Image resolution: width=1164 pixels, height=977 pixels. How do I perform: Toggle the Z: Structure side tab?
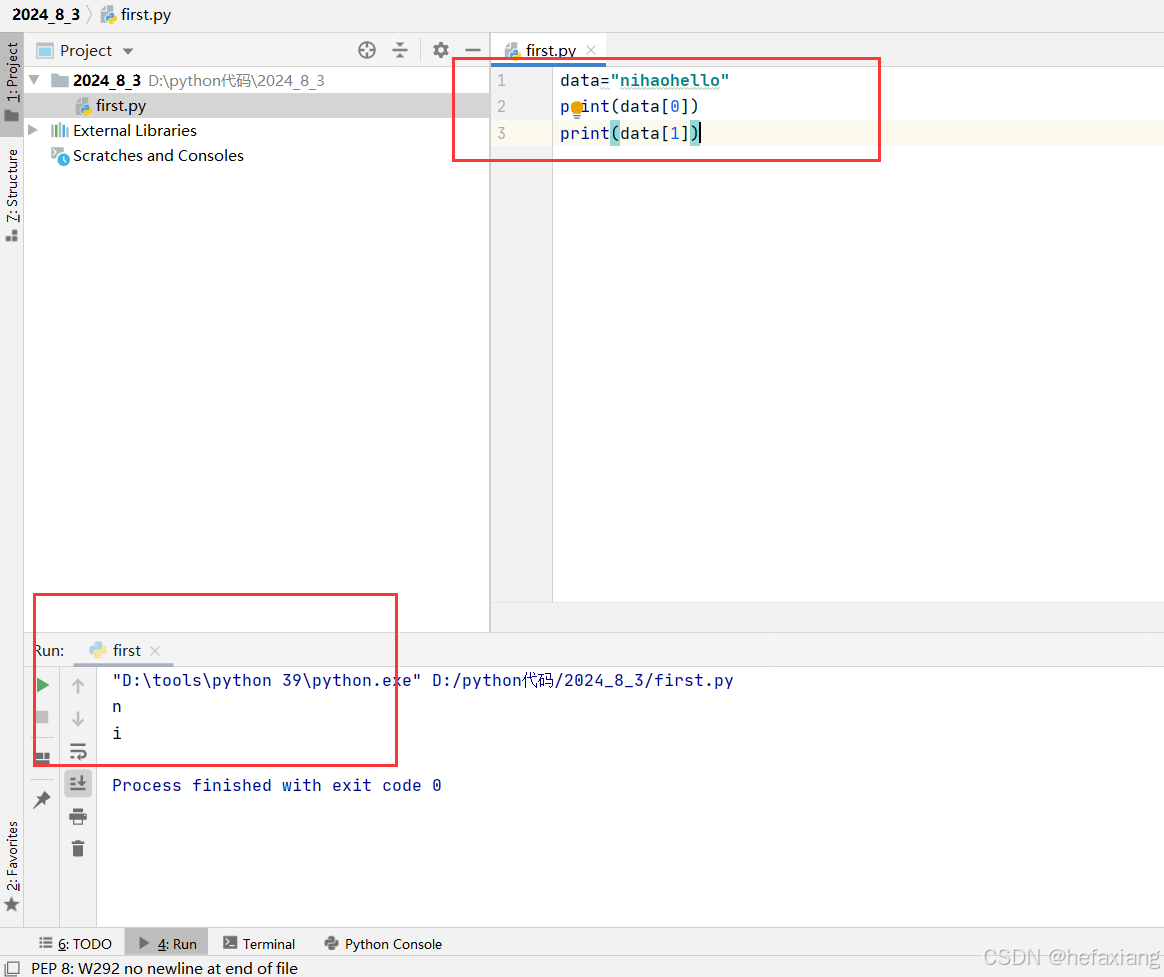pyautogui.click(x=12, y=195)
